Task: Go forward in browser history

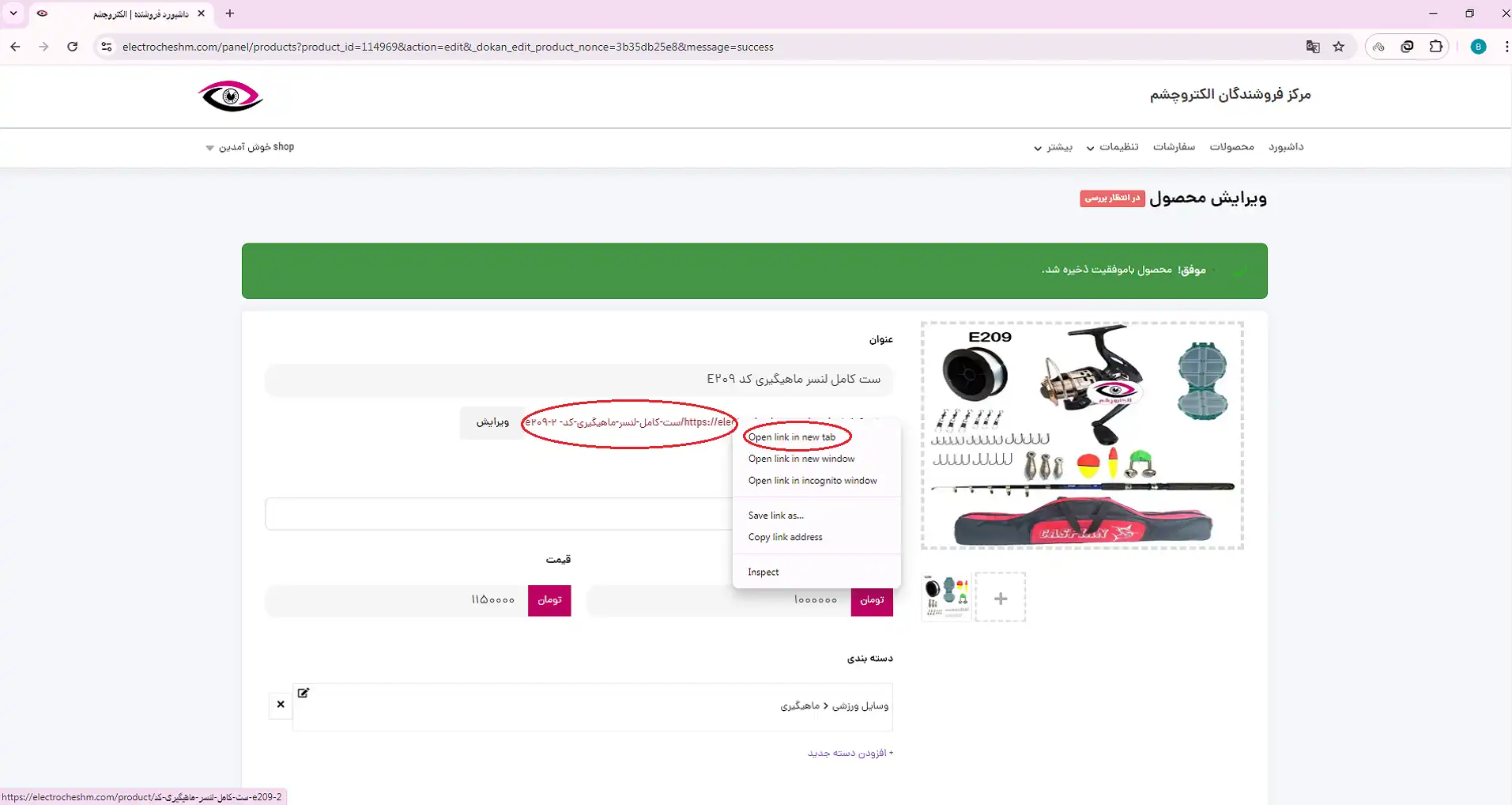Action: point(43,47)
